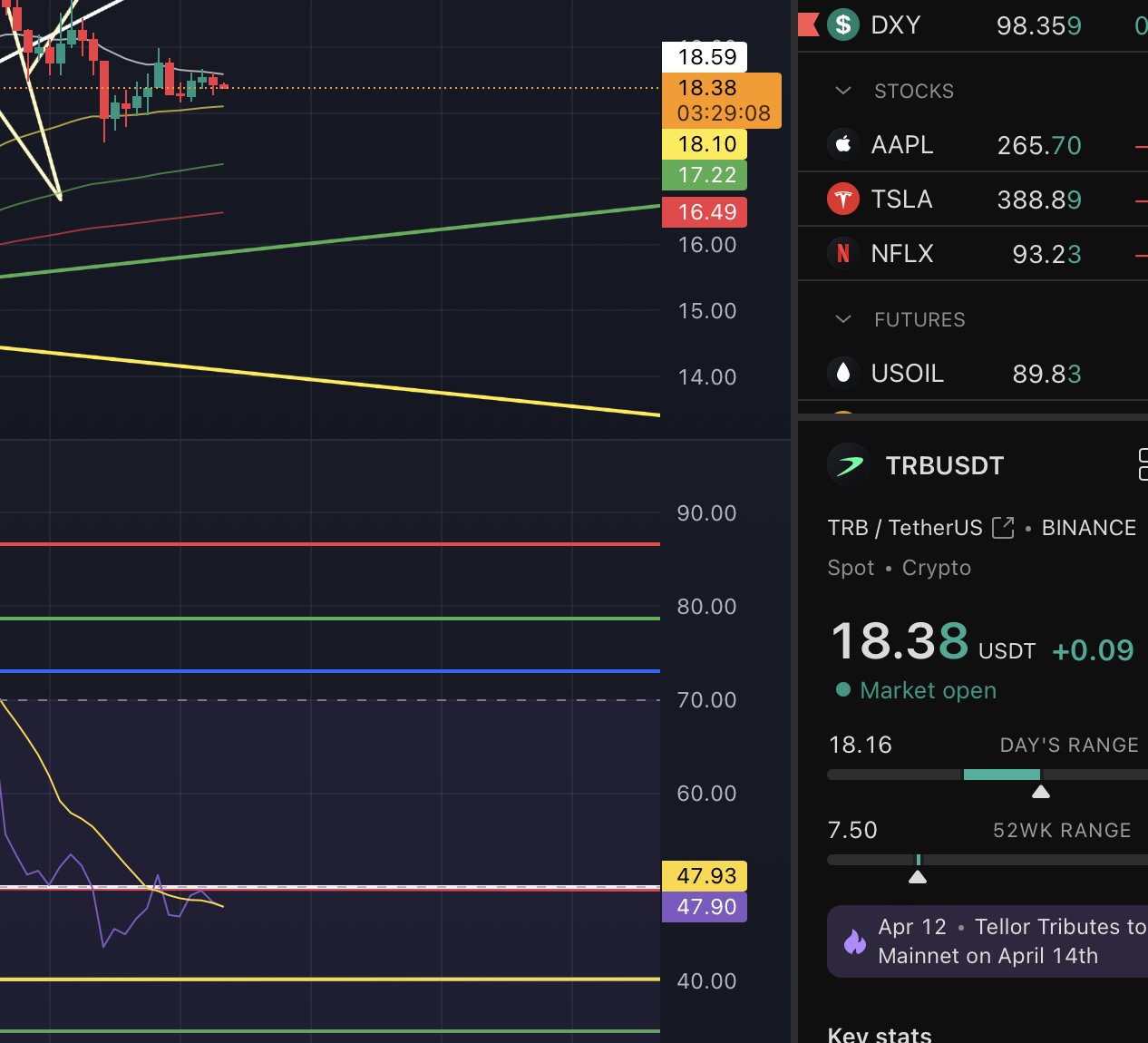Click the Key stats heading
Screen dimensions: 1148x1043
880,1035
